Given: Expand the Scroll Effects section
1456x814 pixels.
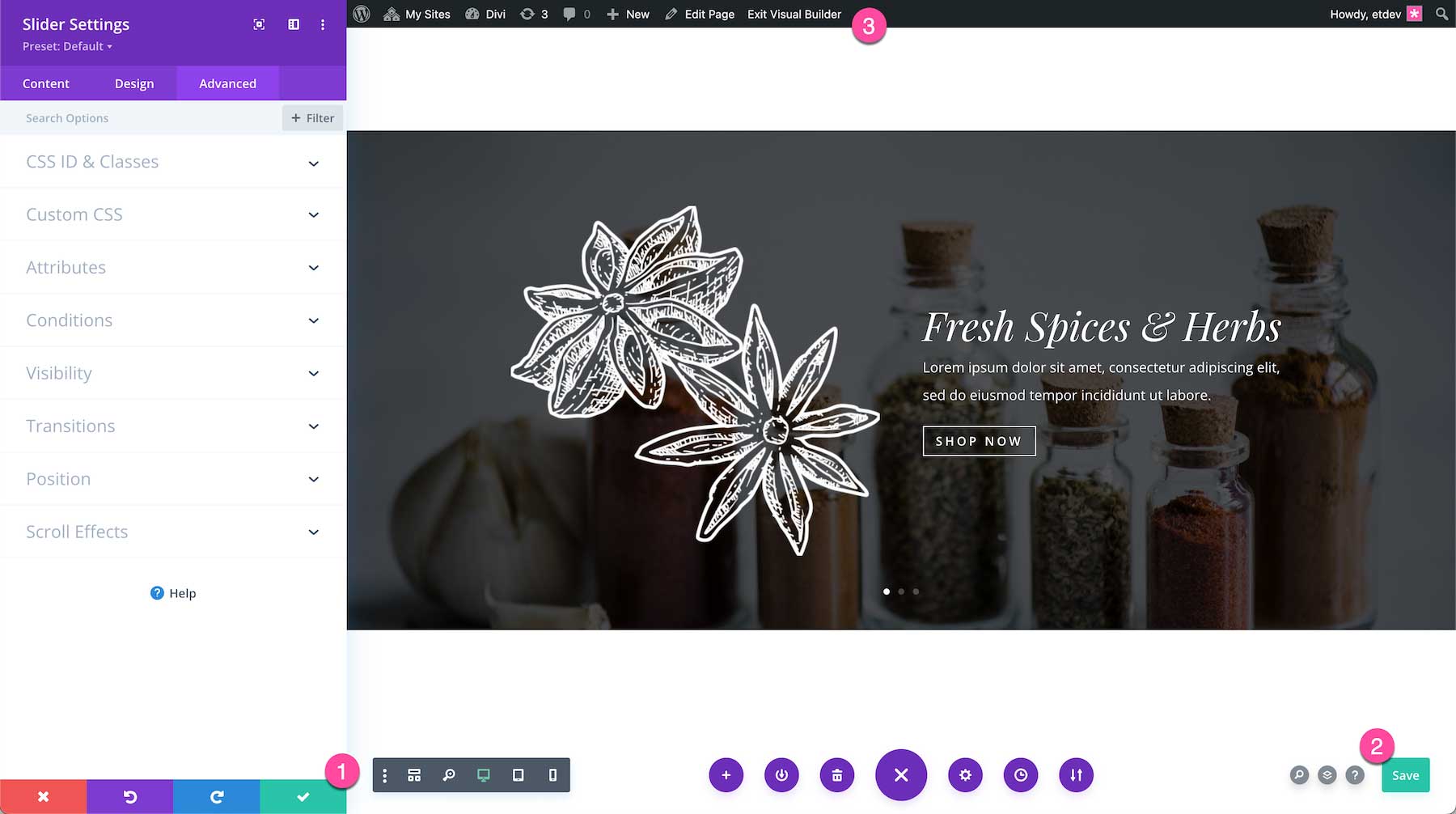Looking at the screenshot, I should (173, 532).
